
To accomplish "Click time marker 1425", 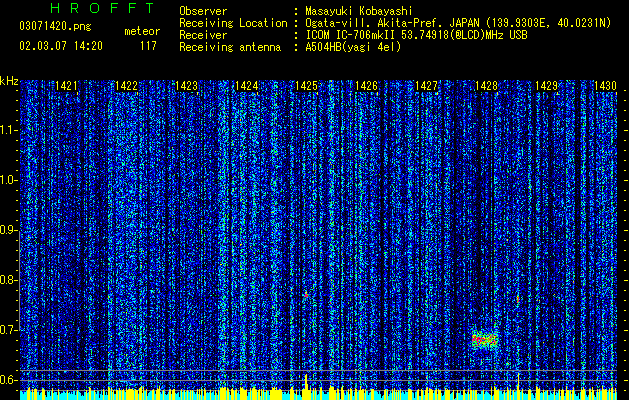I will (306, 86).
